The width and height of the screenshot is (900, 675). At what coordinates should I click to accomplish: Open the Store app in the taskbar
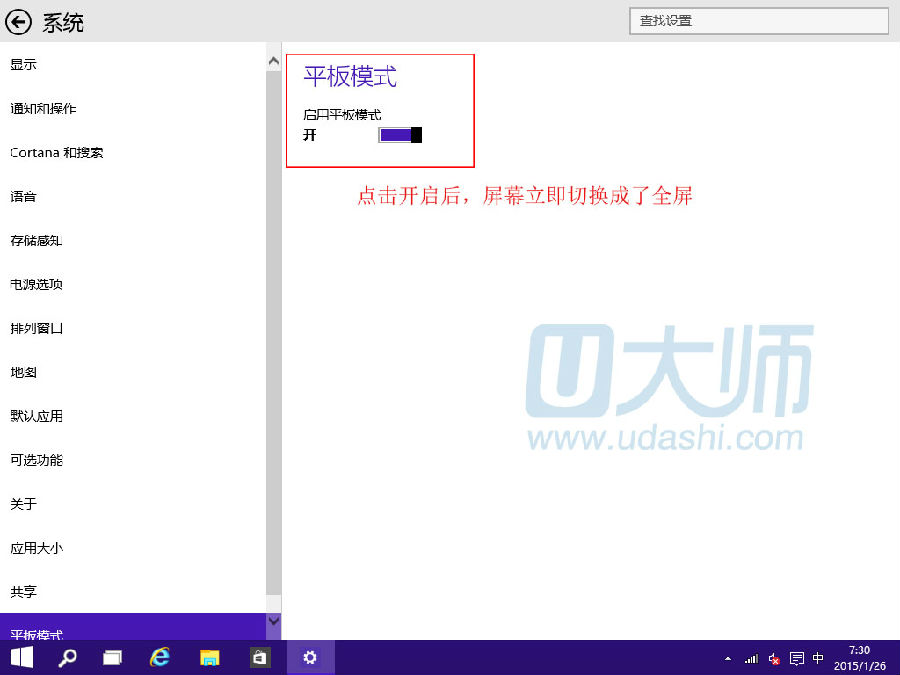258,657
